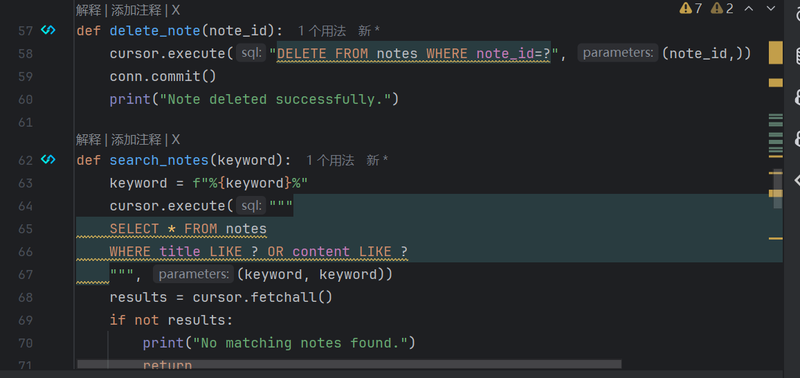Click the gutter icon beside delete_note definition

(x=48, y=31)
